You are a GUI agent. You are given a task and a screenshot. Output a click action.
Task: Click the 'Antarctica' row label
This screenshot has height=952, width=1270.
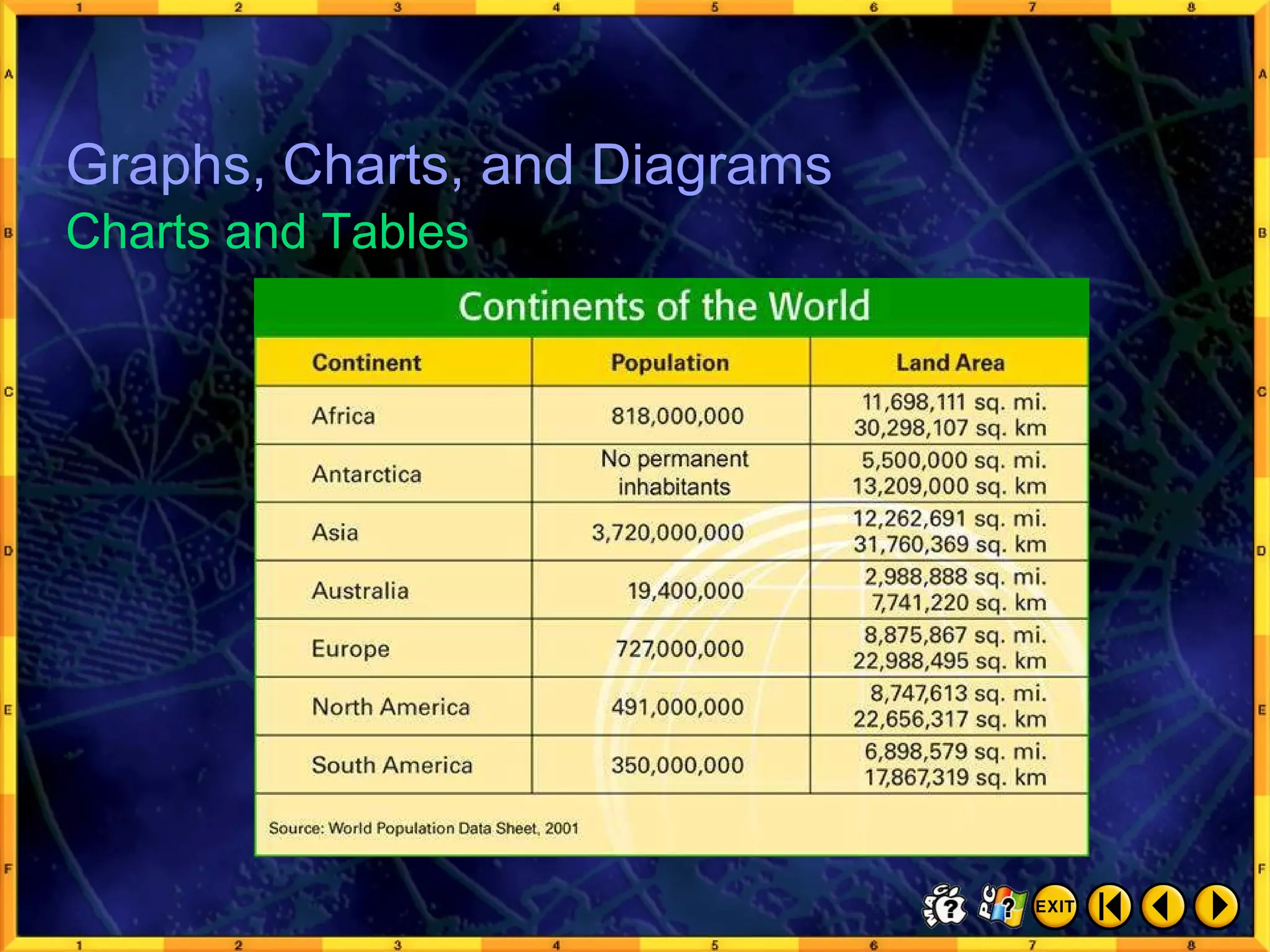(x=366, y=474)
